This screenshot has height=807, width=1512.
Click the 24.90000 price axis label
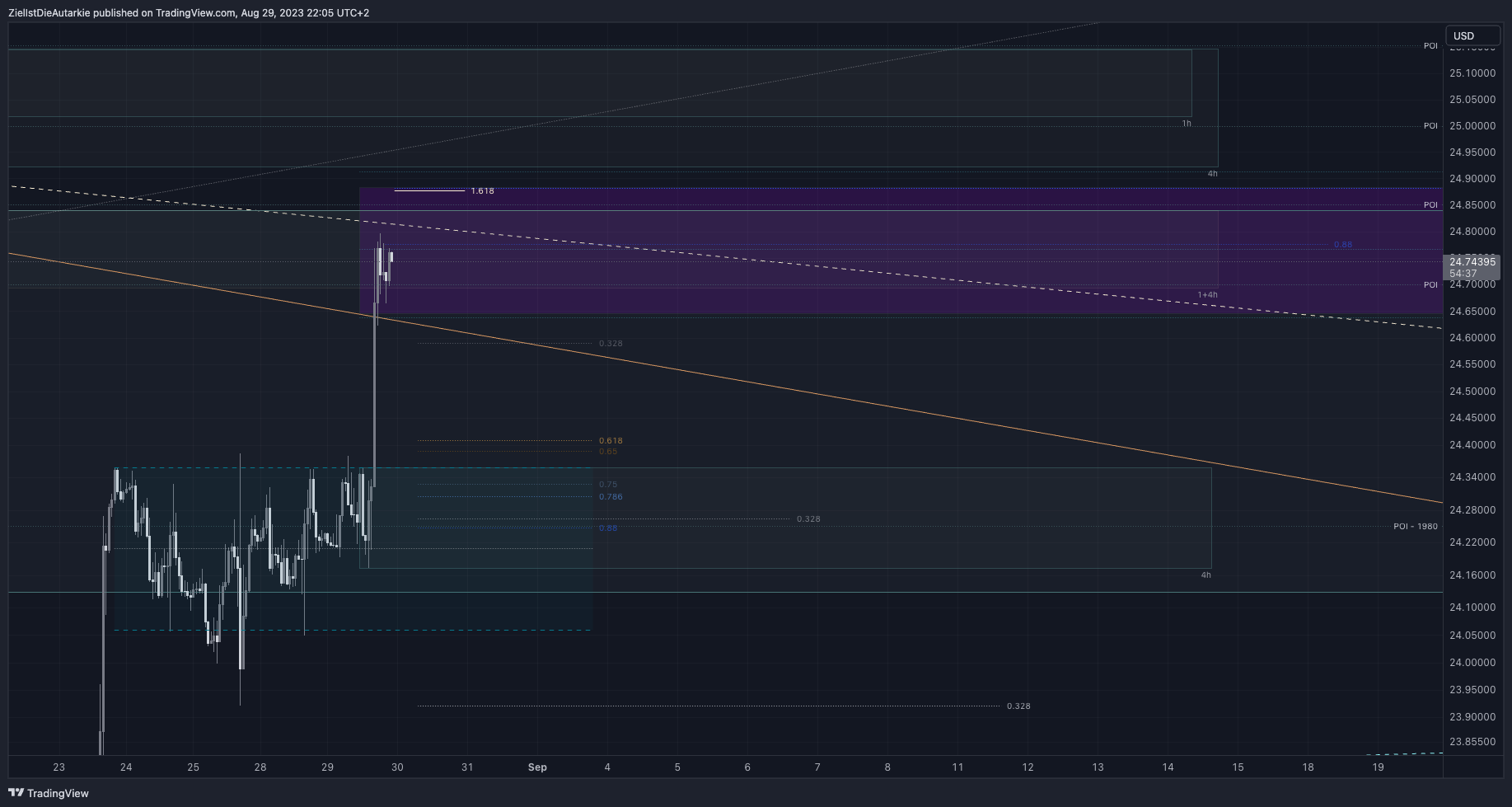(x=1472, y=179)
